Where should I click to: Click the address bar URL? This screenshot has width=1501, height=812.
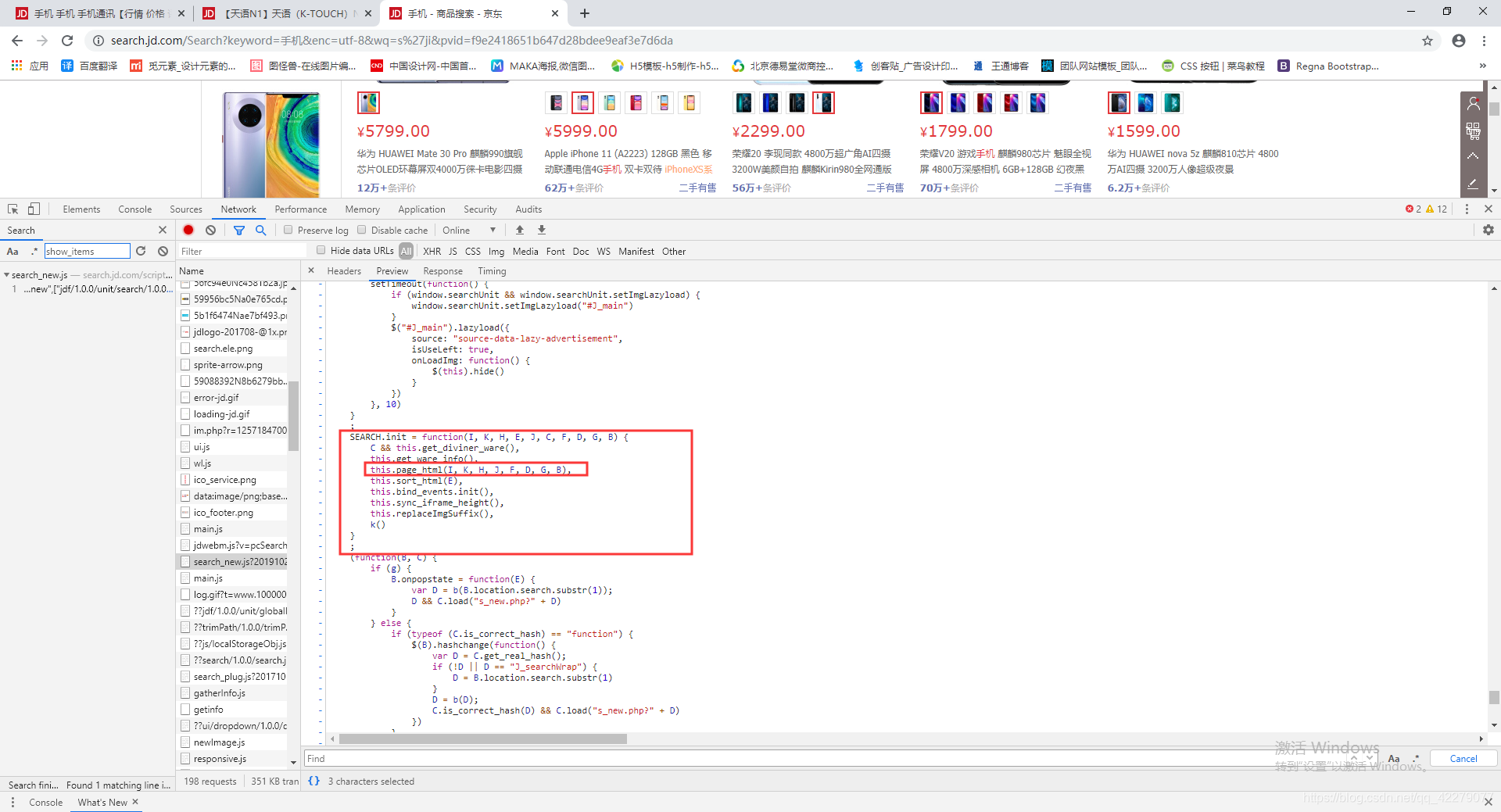392,41
